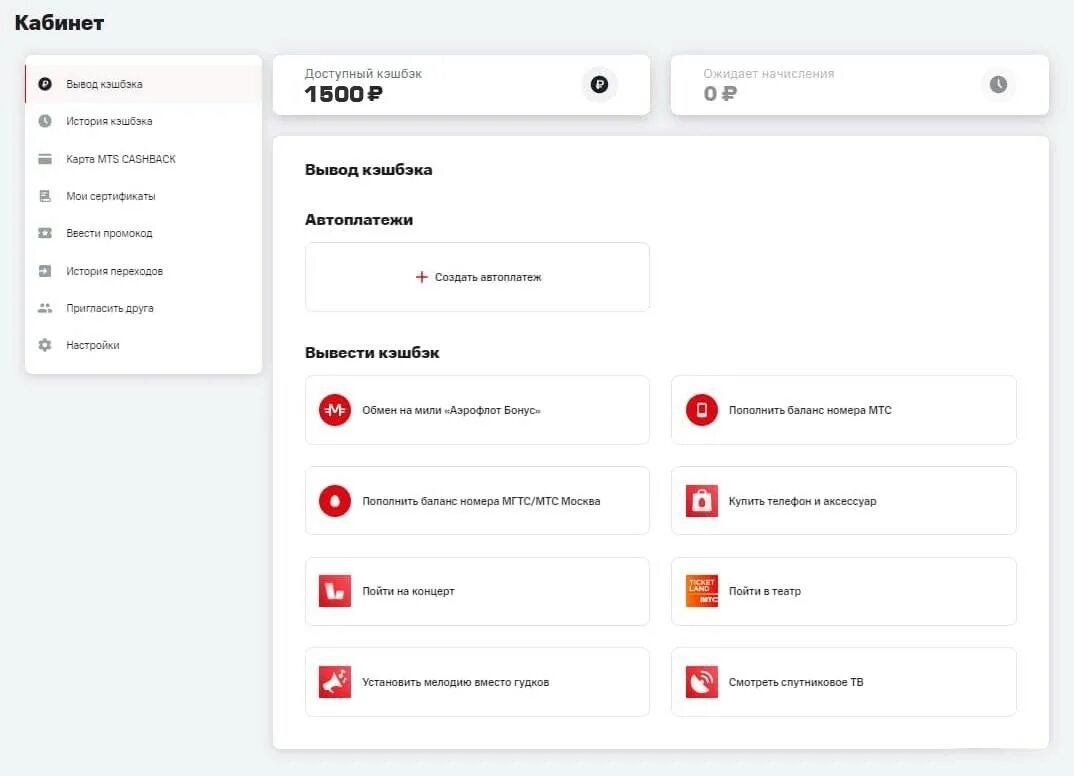Image resolution: width=1074 pixels, height=776 pixels.
Task: Click the card icon beside Карта MTS CASHBACK
Action: [45, 159]
